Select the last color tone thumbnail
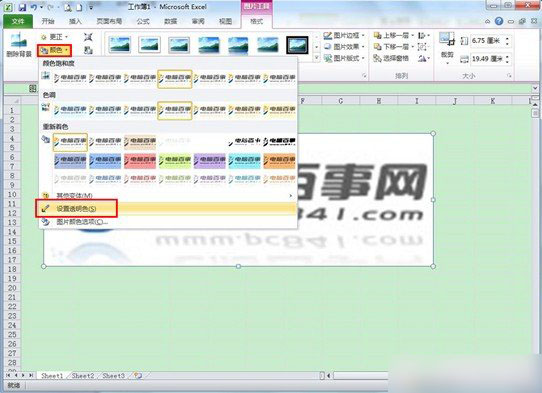Image resolution: width=542 pixels, height=393 pixels. (279, 110)
